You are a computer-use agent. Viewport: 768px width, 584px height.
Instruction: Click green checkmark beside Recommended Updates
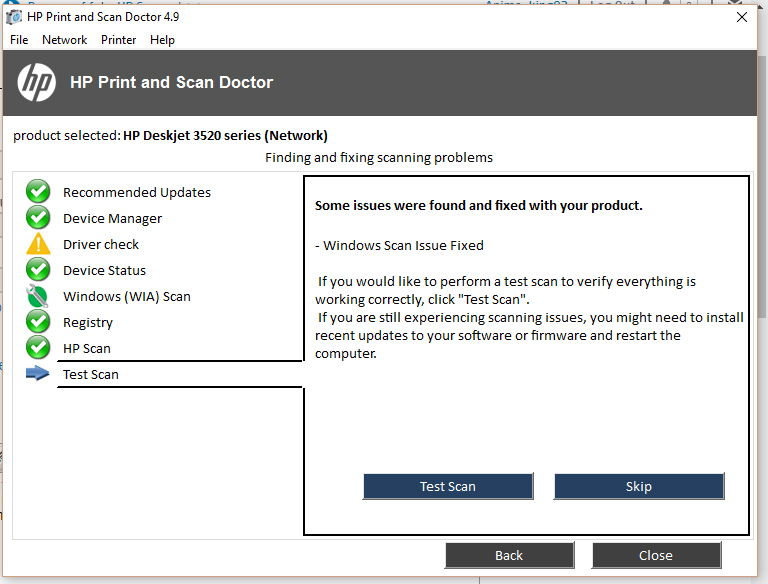pos(38,192)
